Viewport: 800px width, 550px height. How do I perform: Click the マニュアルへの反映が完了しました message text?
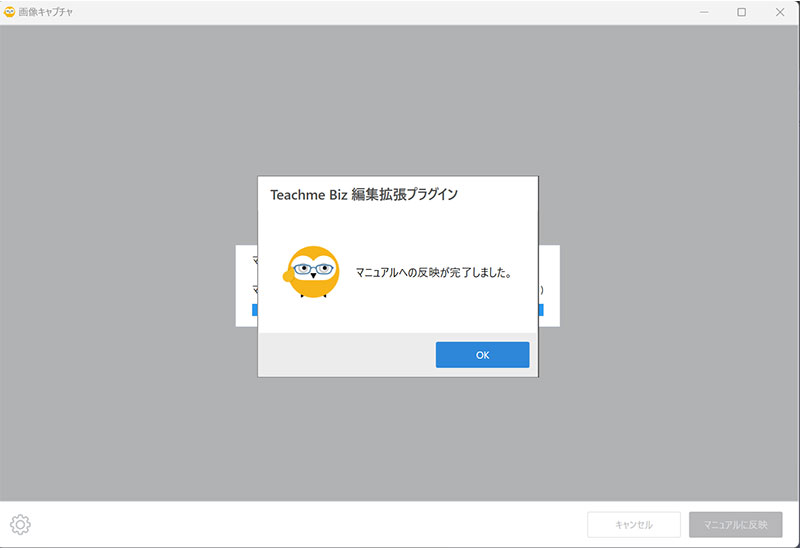433,272
